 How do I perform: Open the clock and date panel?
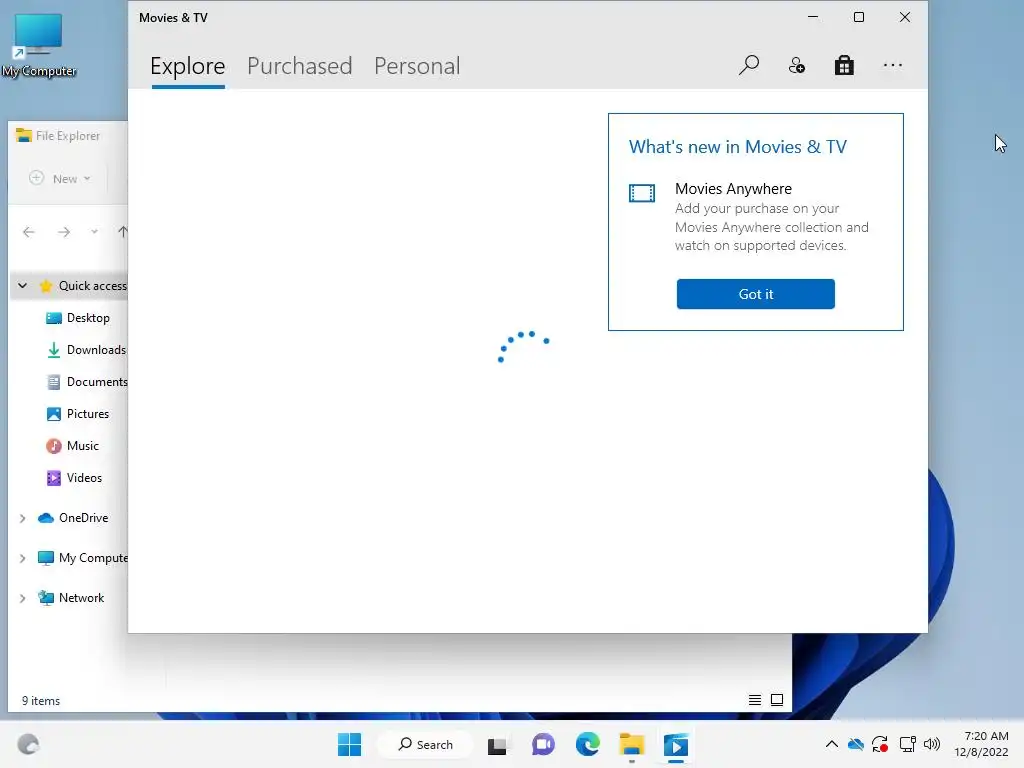tap(981, 744)
